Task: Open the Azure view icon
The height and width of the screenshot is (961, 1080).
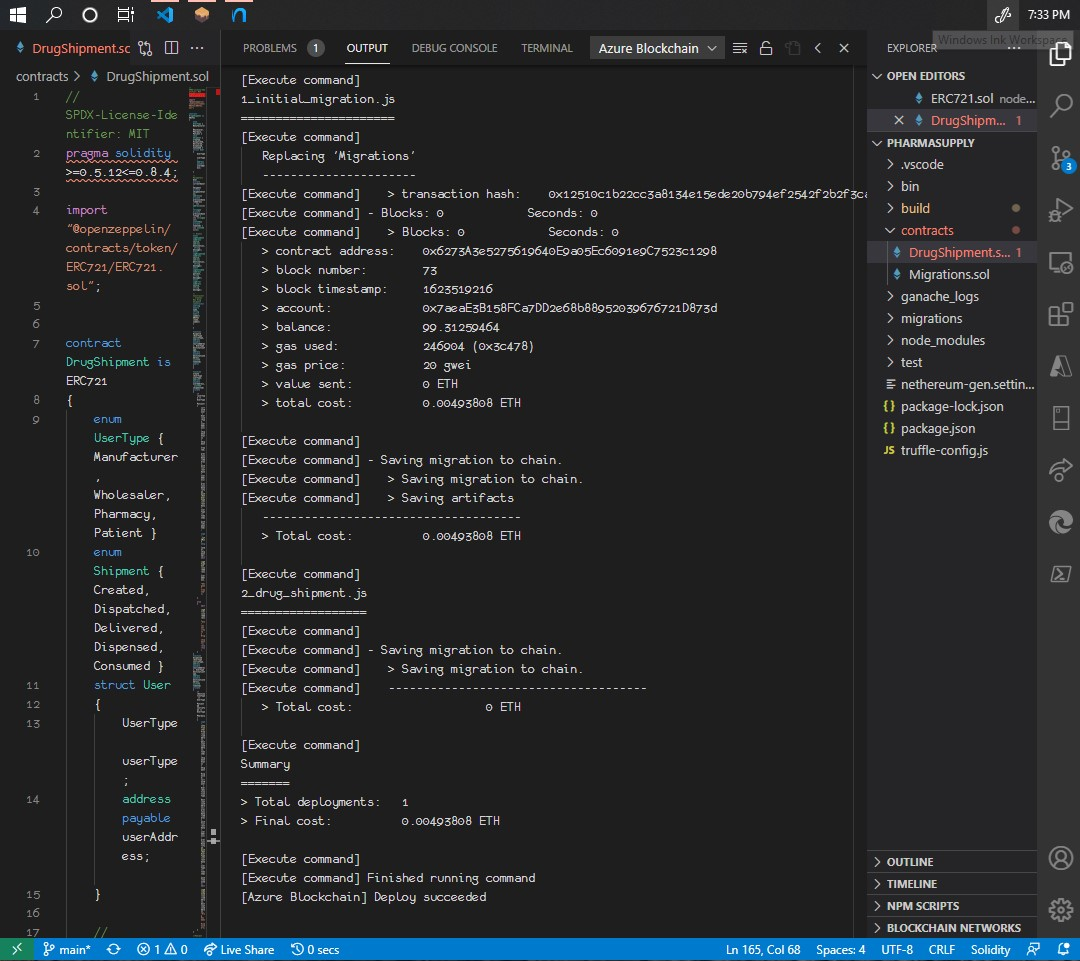Action: pos(1059,366)
